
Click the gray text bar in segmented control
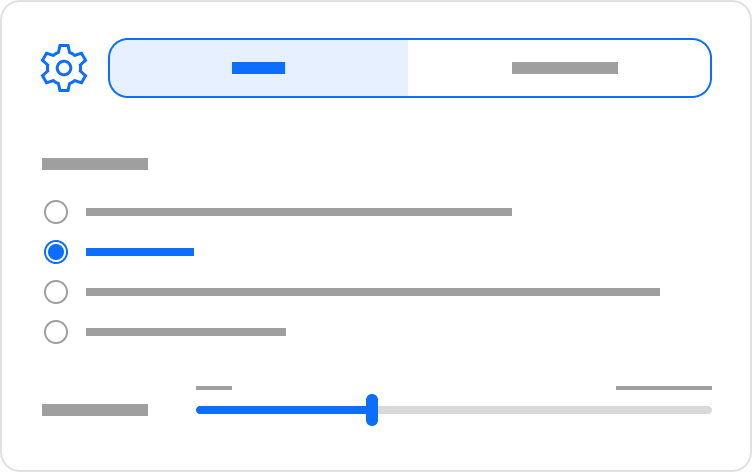click(x=565, y=68)
